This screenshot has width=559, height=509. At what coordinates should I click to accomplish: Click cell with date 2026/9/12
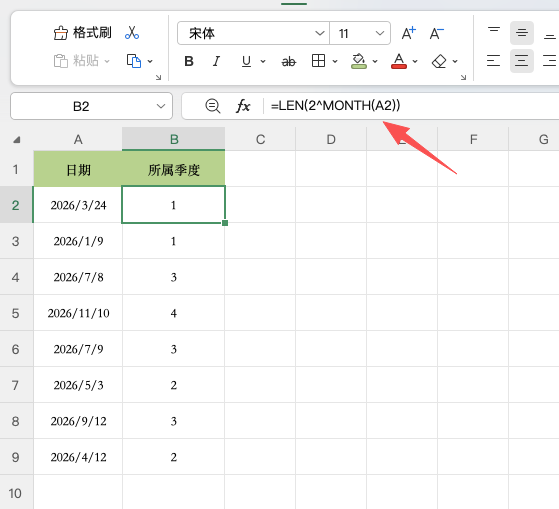78,421
